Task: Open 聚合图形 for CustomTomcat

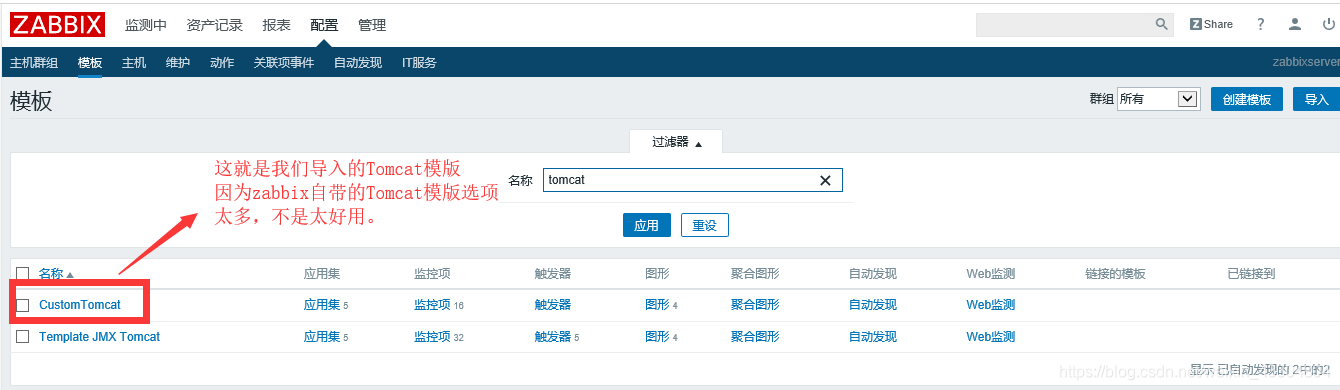Action: click(755, 305)
